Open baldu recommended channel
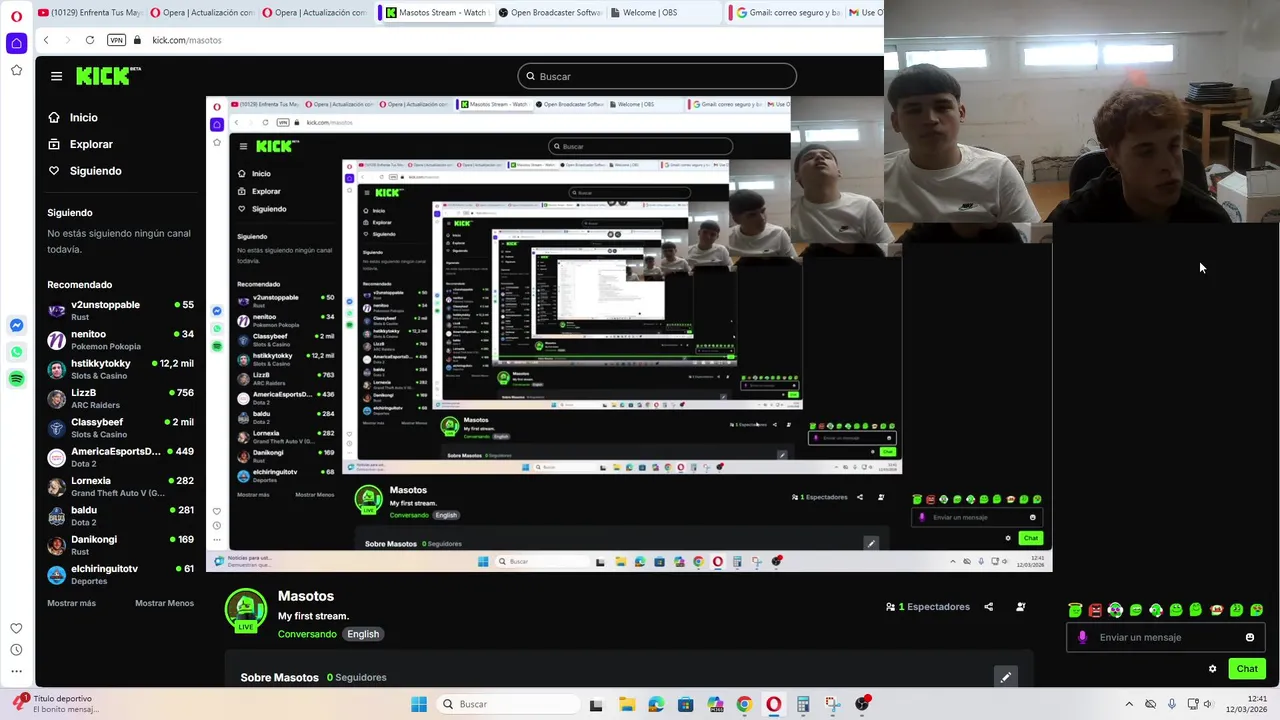 (120, 516)
